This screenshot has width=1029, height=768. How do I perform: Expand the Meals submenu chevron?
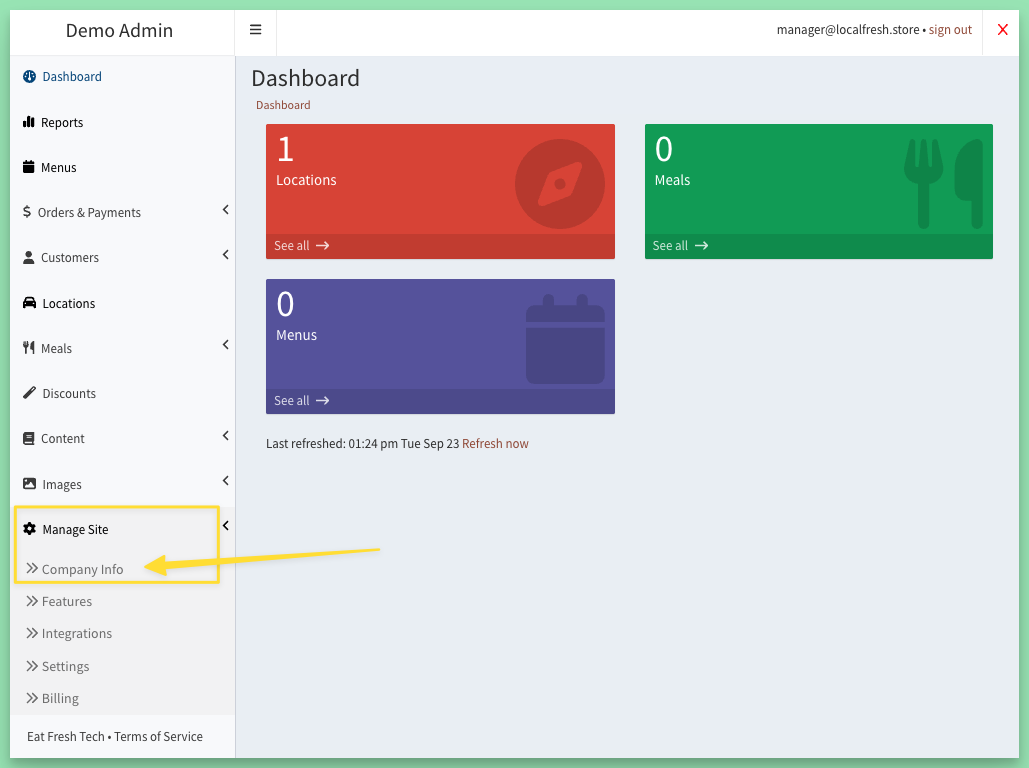point(226,345)
